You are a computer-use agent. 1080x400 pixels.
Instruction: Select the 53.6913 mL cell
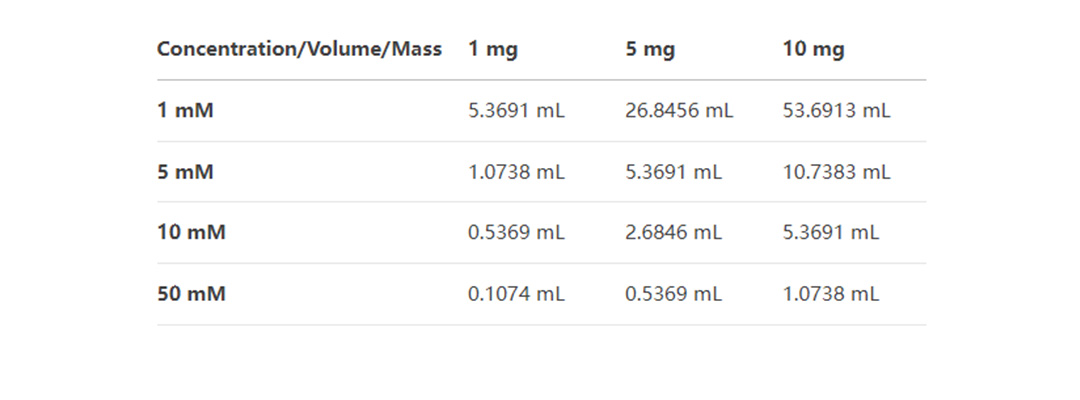(836, 110)
